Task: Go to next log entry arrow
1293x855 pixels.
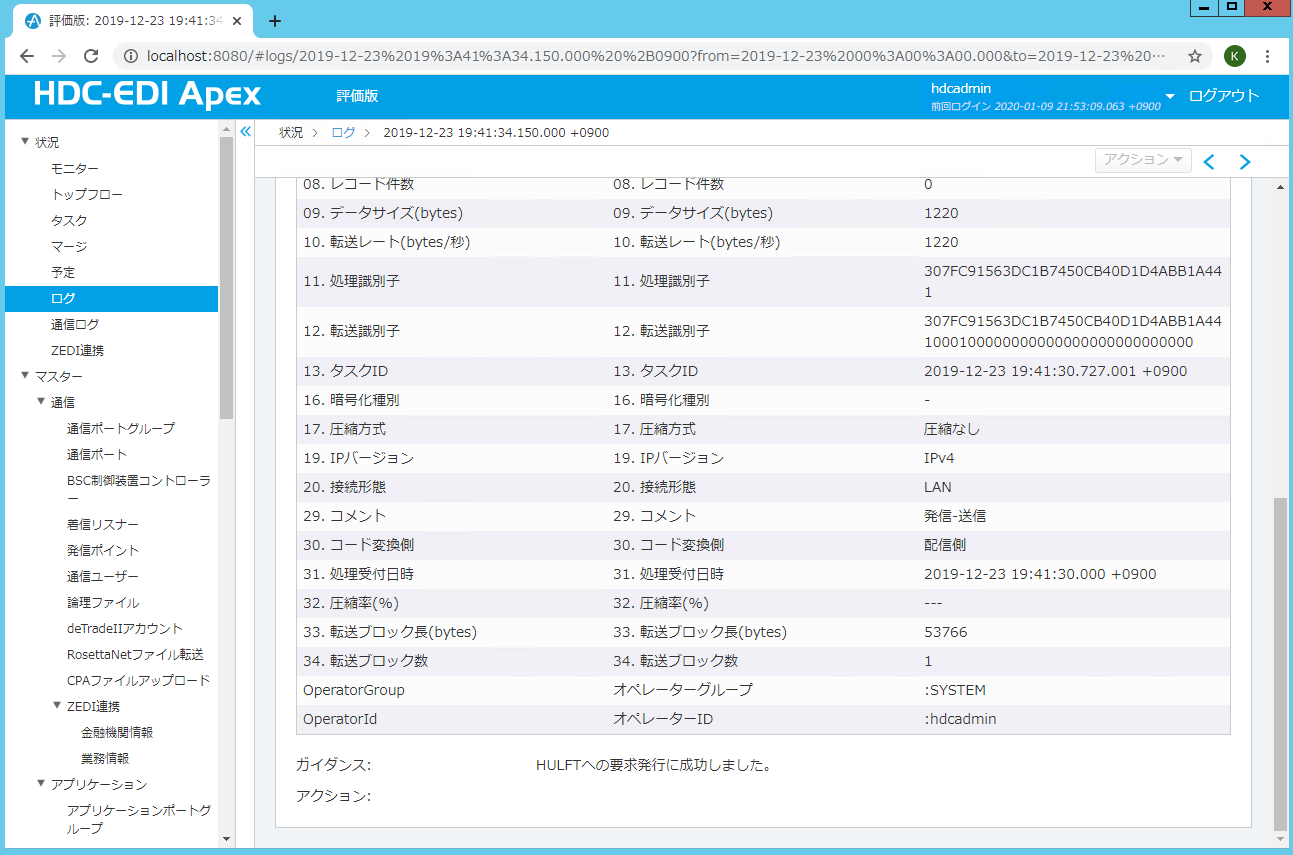Action: coord(1245,162)
